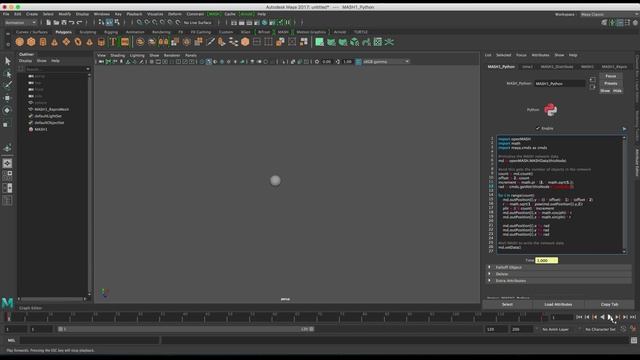
Task: Open the script editor icon at bottom right
Action: [x=633, y=340]
